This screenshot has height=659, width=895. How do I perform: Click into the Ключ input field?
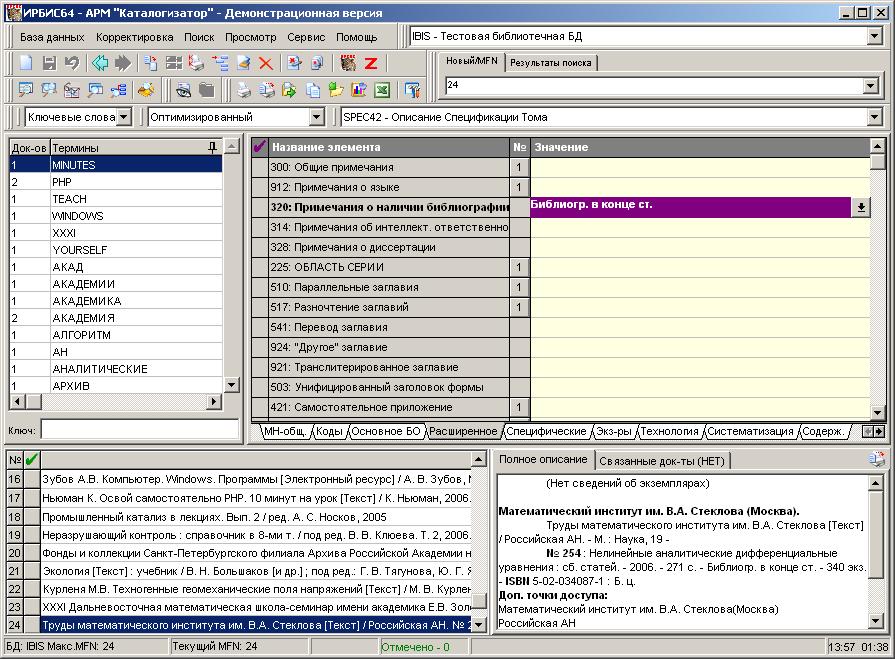[x=140, y=430]
